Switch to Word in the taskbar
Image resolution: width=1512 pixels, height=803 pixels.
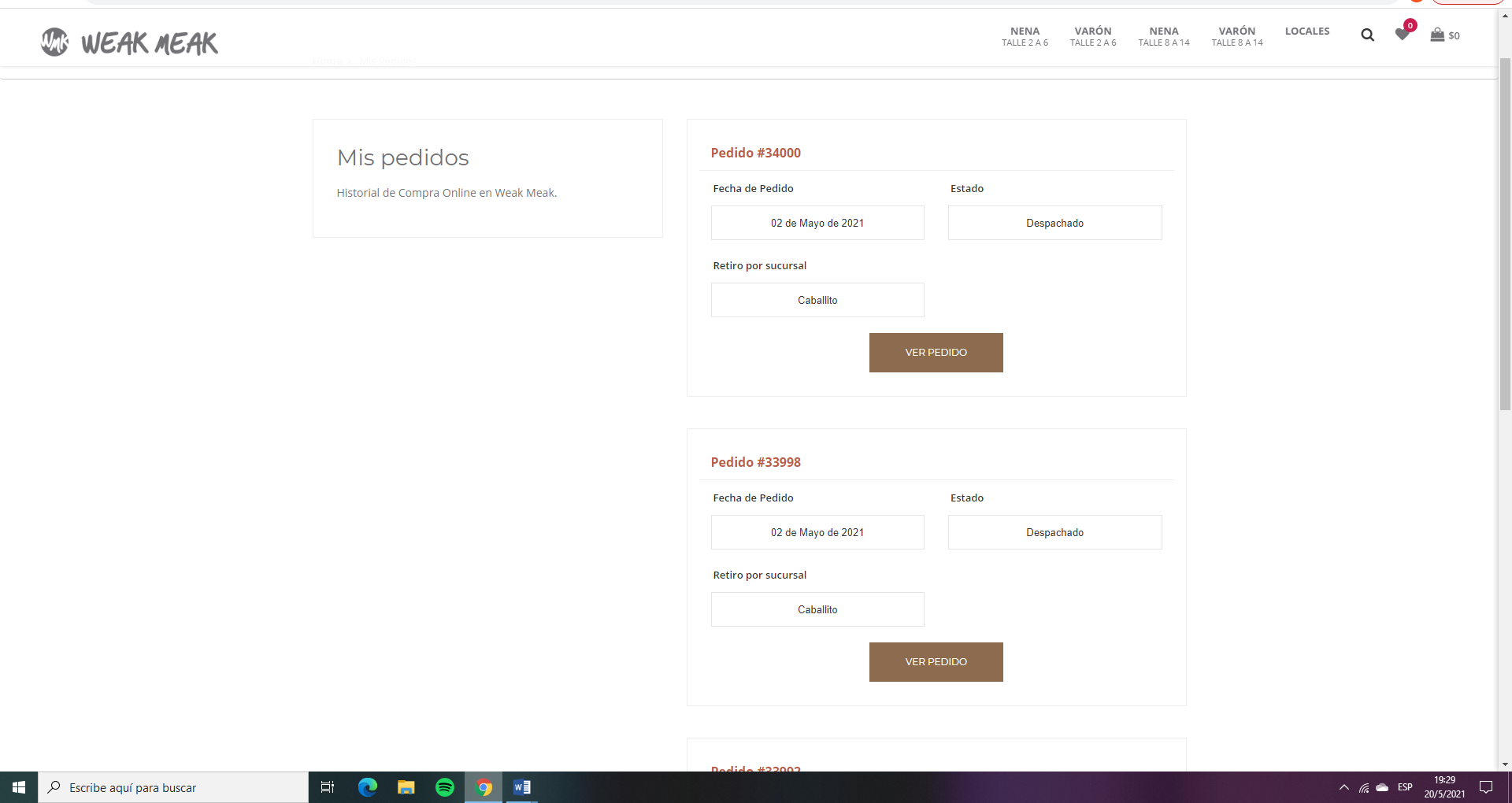click(x=521, y=787)
